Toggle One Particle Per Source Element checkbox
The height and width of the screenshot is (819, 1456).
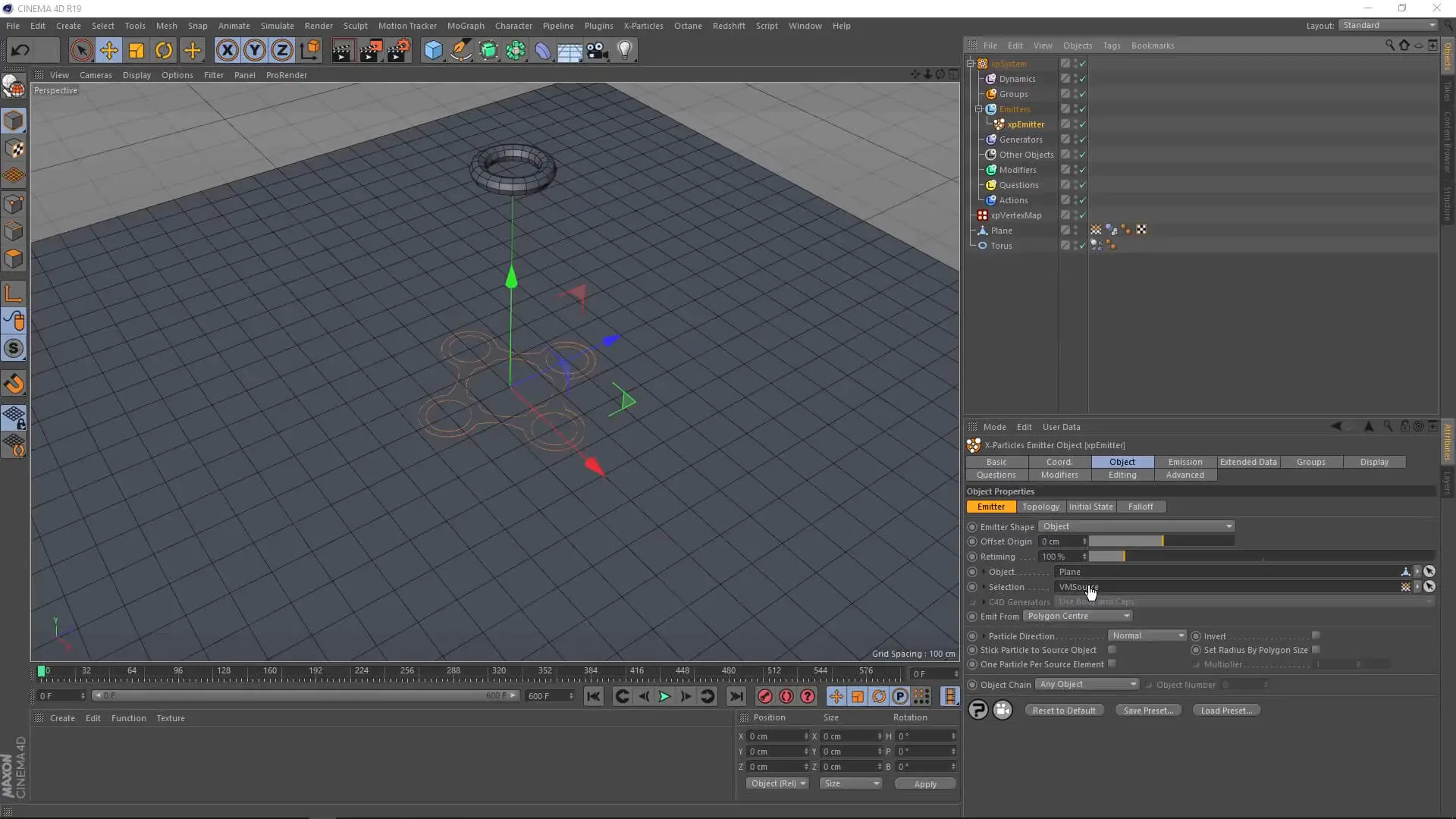pyautogui.click(x=1112, y=664)
